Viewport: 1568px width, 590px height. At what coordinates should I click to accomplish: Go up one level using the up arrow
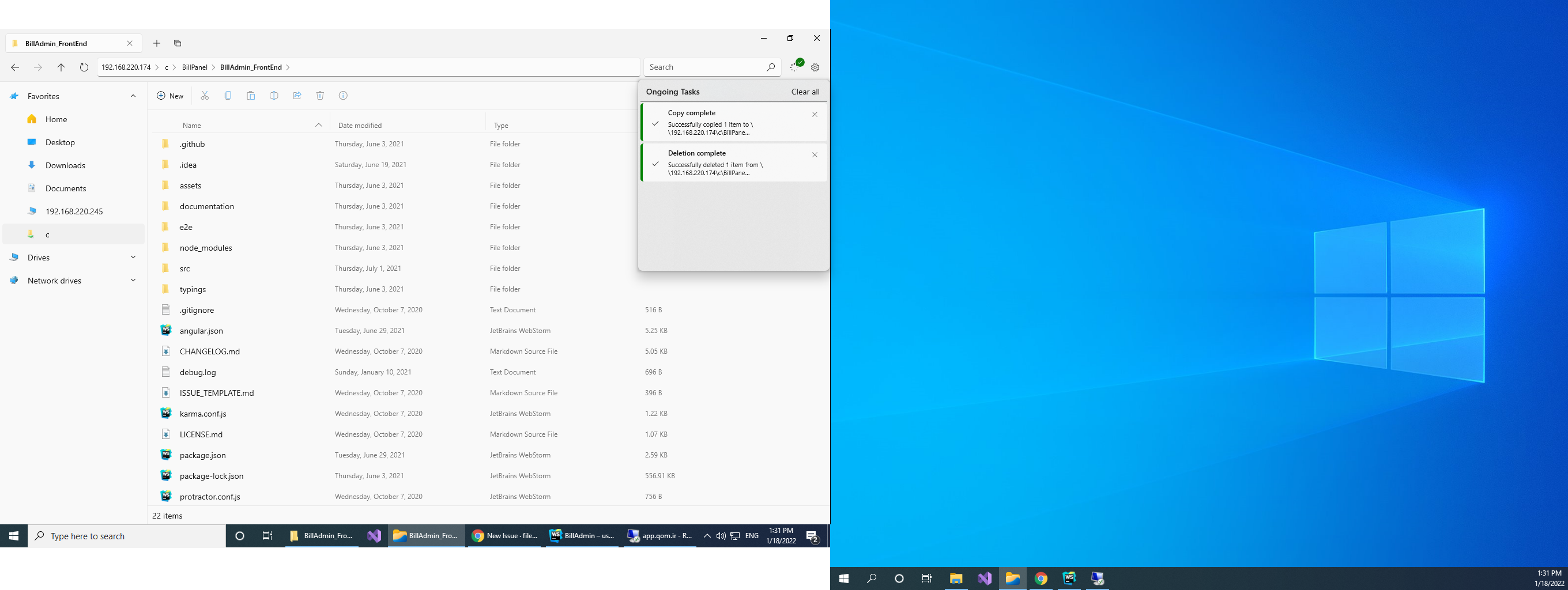pyautogui.click(x=61, y=67)
